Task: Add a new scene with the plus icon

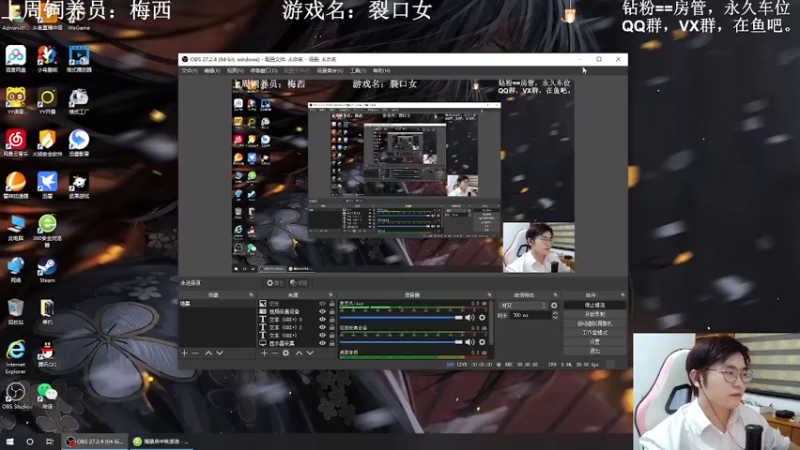Action: [184, 353]
